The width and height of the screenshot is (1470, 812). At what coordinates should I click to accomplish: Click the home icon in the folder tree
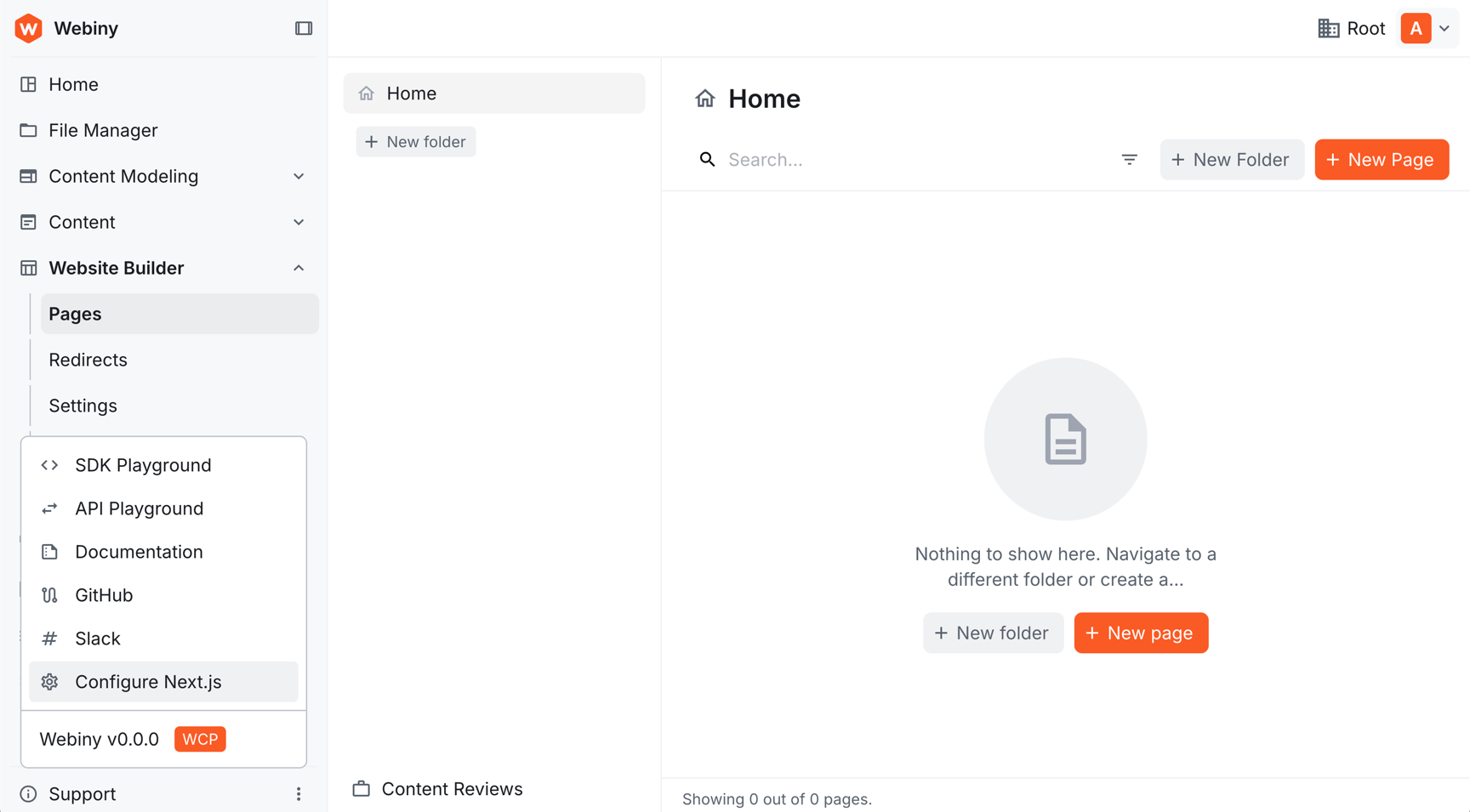click(x=367, y=93)
